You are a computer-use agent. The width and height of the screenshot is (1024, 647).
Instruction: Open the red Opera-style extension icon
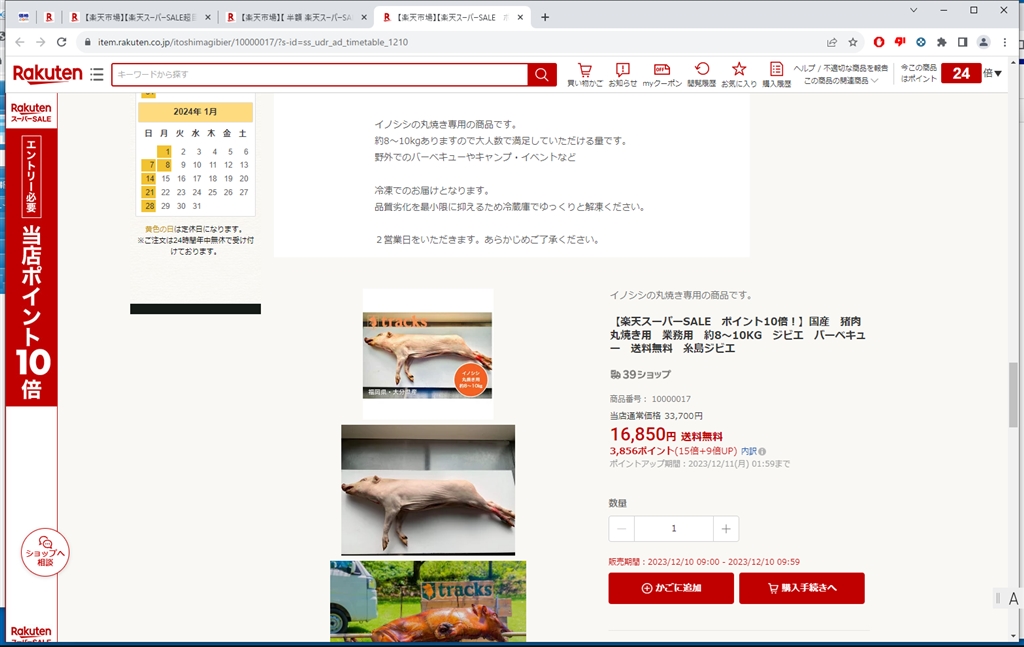[x=879, y=42]
